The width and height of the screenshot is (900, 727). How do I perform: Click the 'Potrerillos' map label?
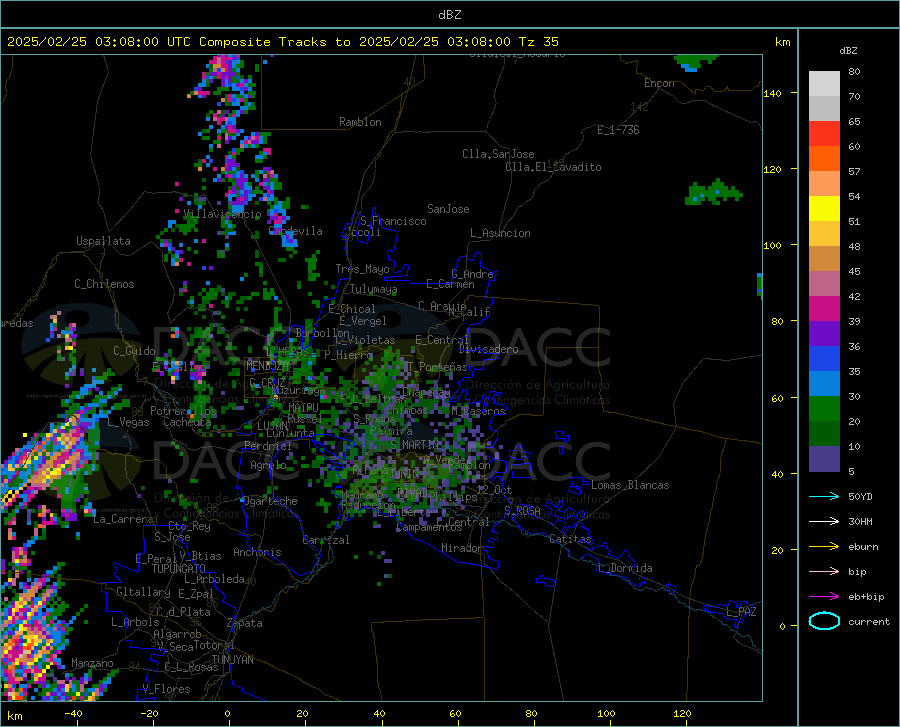183,411
